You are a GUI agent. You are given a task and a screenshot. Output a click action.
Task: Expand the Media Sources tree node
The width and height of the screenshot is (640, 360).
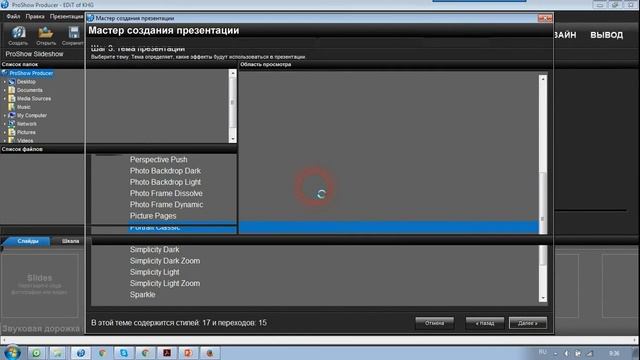(x=5, y=99)
